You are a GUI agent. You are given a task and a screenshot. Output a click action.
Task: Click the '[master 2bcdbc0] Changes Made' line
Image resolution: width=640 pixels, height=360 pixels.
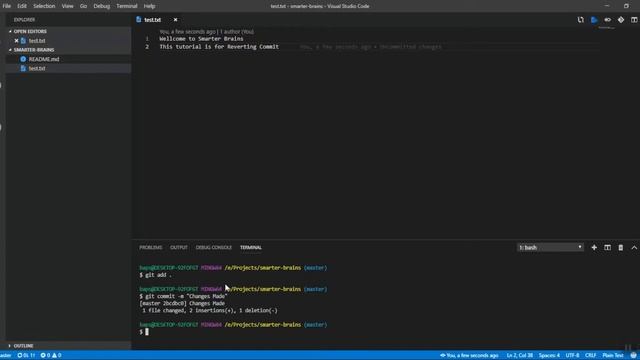click(x=182, y=303)
